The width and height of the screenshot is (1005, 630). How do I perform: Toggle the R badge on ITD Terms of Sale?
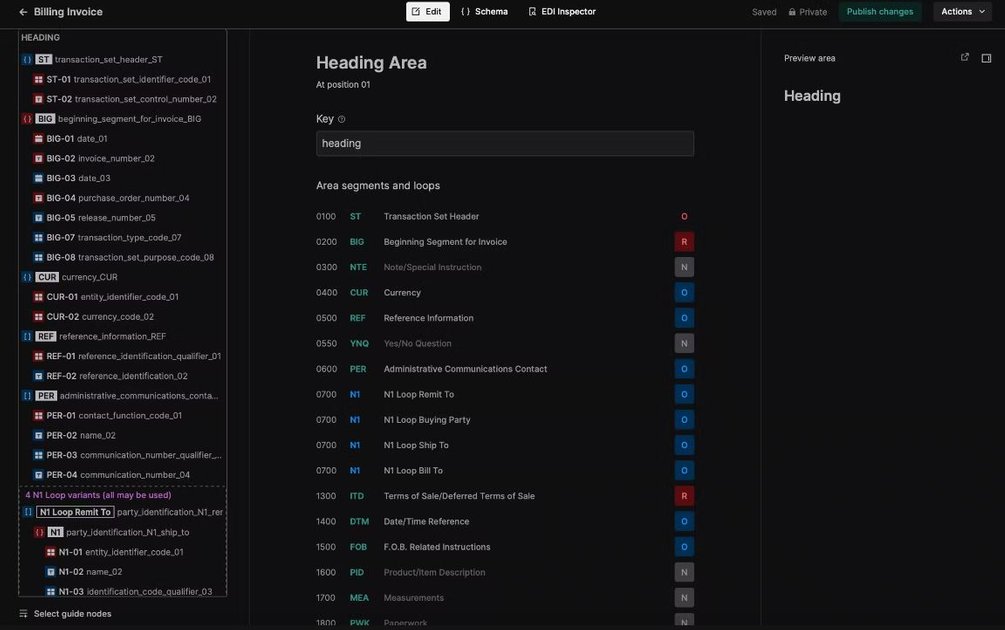(682, 493)
